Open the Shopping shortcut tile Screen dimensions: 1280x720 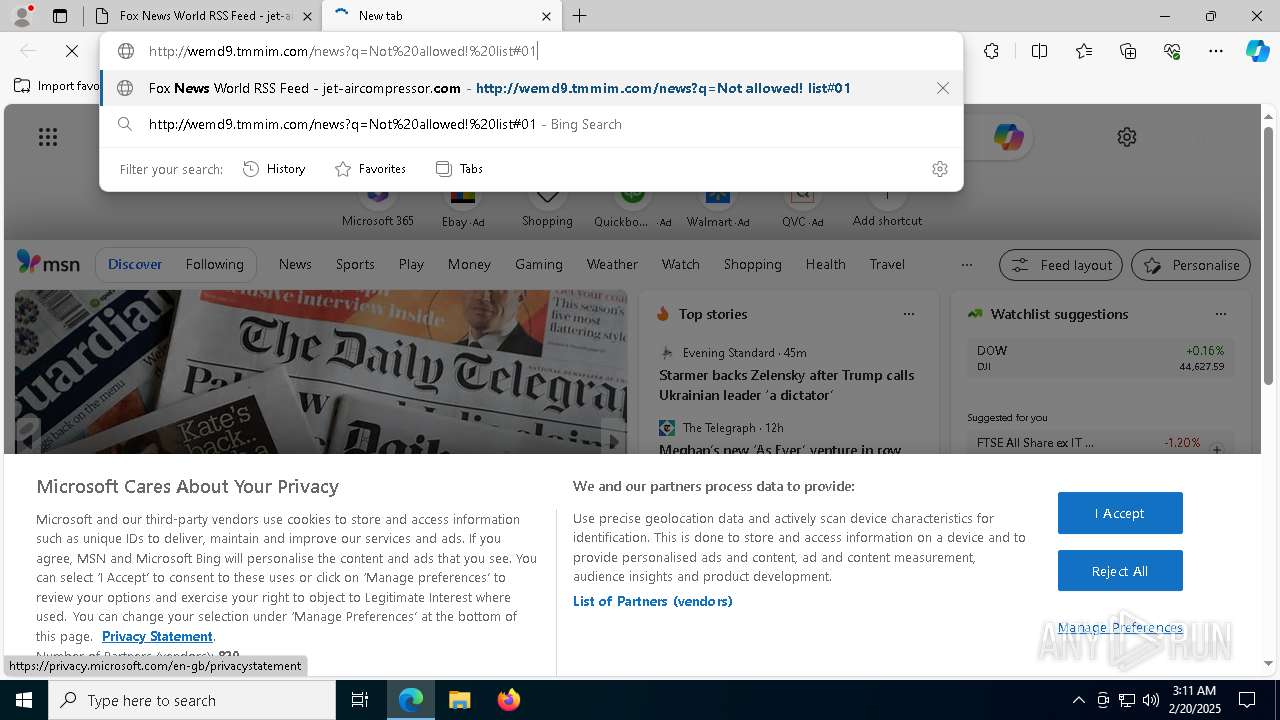547,208
